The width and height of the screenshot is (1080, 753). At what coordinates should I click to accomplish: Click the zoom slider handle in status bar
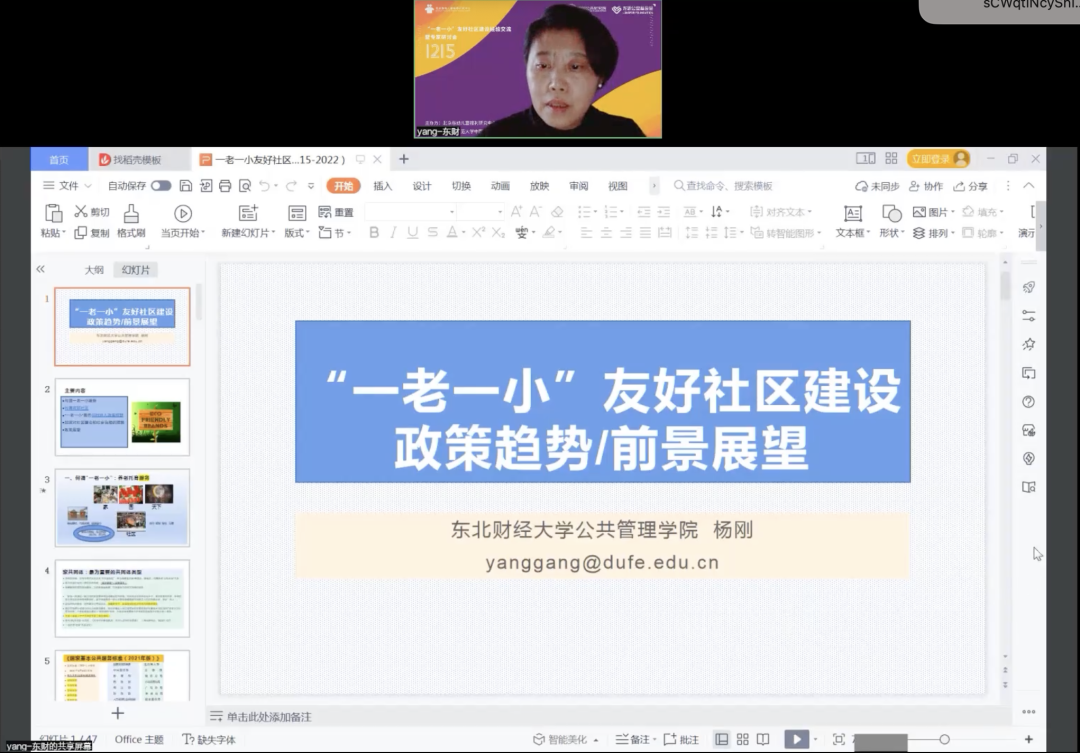tap(944, 739)
